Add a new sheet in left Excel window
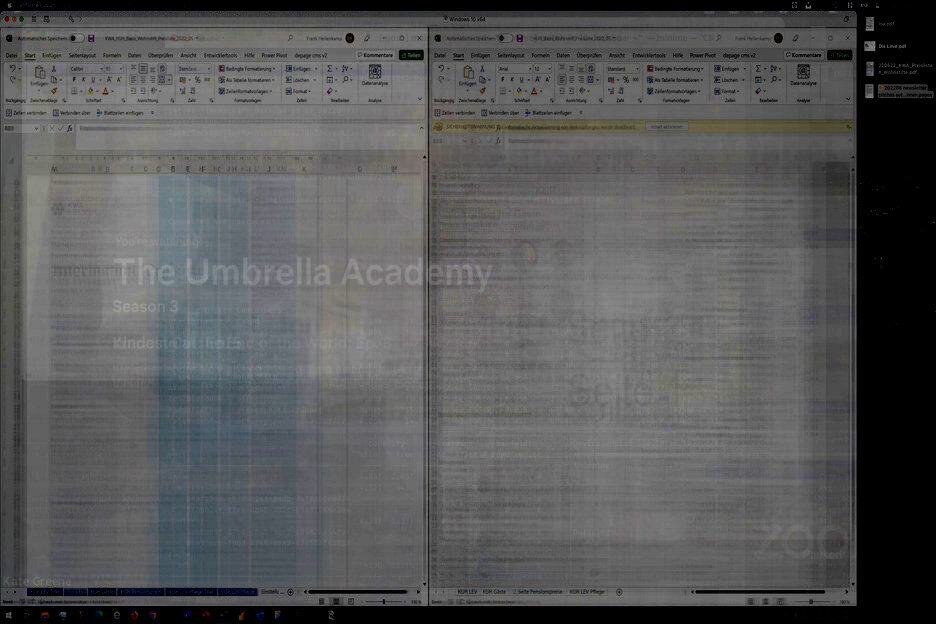Screen dimensions: 936x624 coord(291,592)
